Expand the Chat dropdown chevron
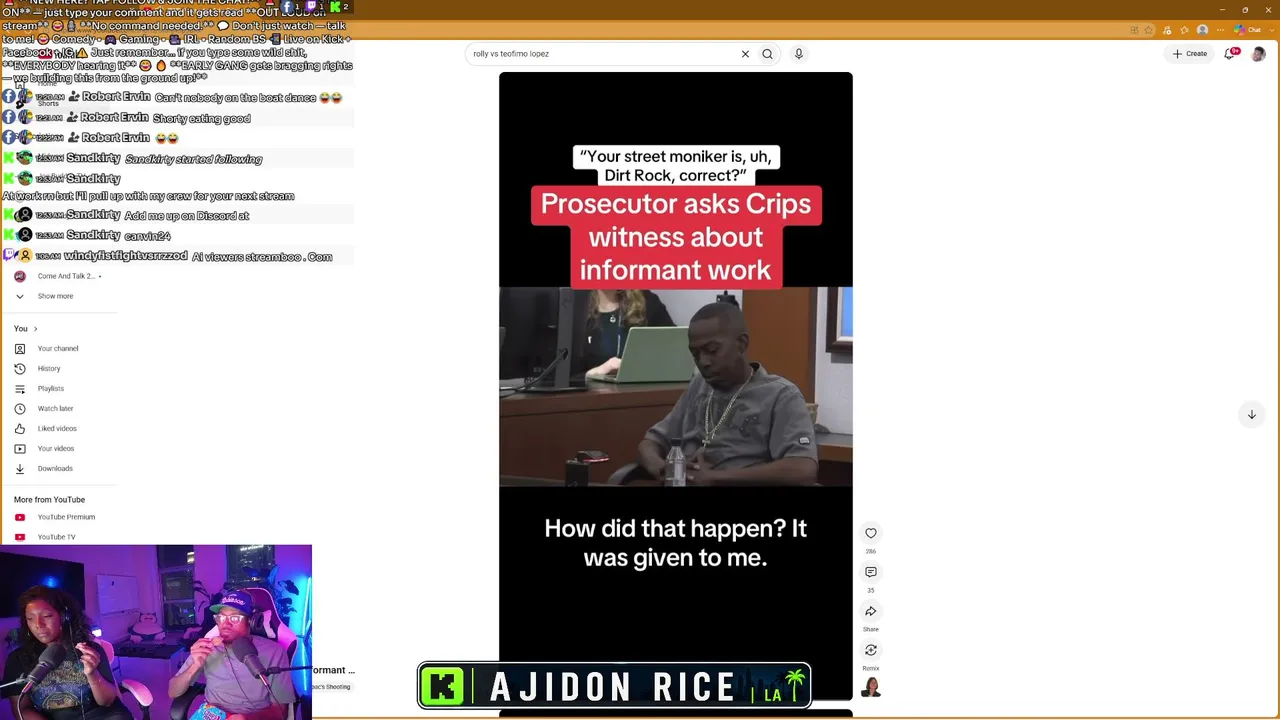 click(x=1270, y=30)
